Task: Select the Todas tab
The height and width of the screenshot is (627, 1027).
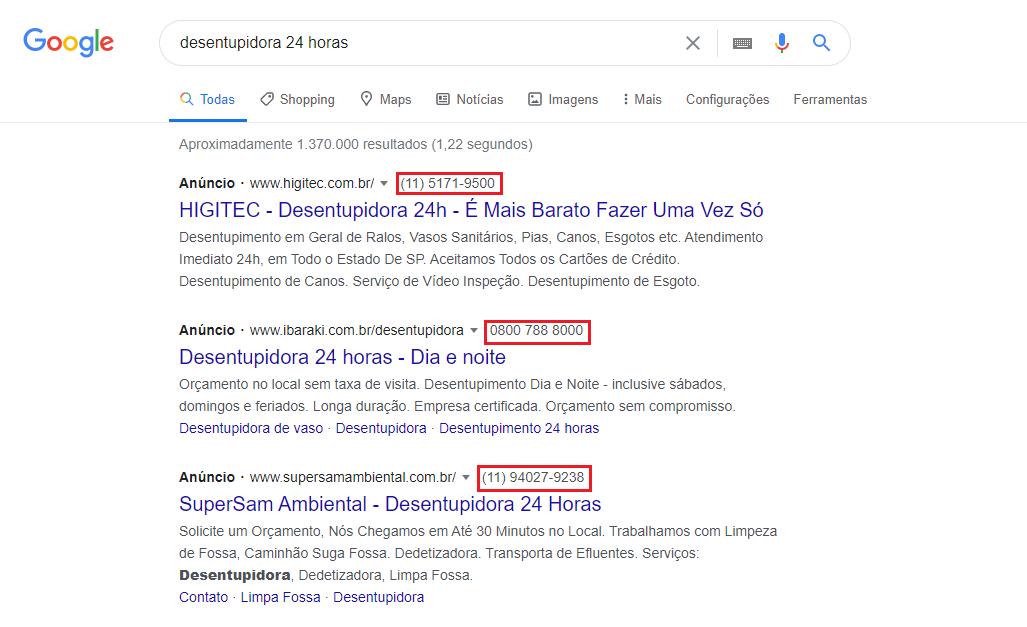Action: 208,100
